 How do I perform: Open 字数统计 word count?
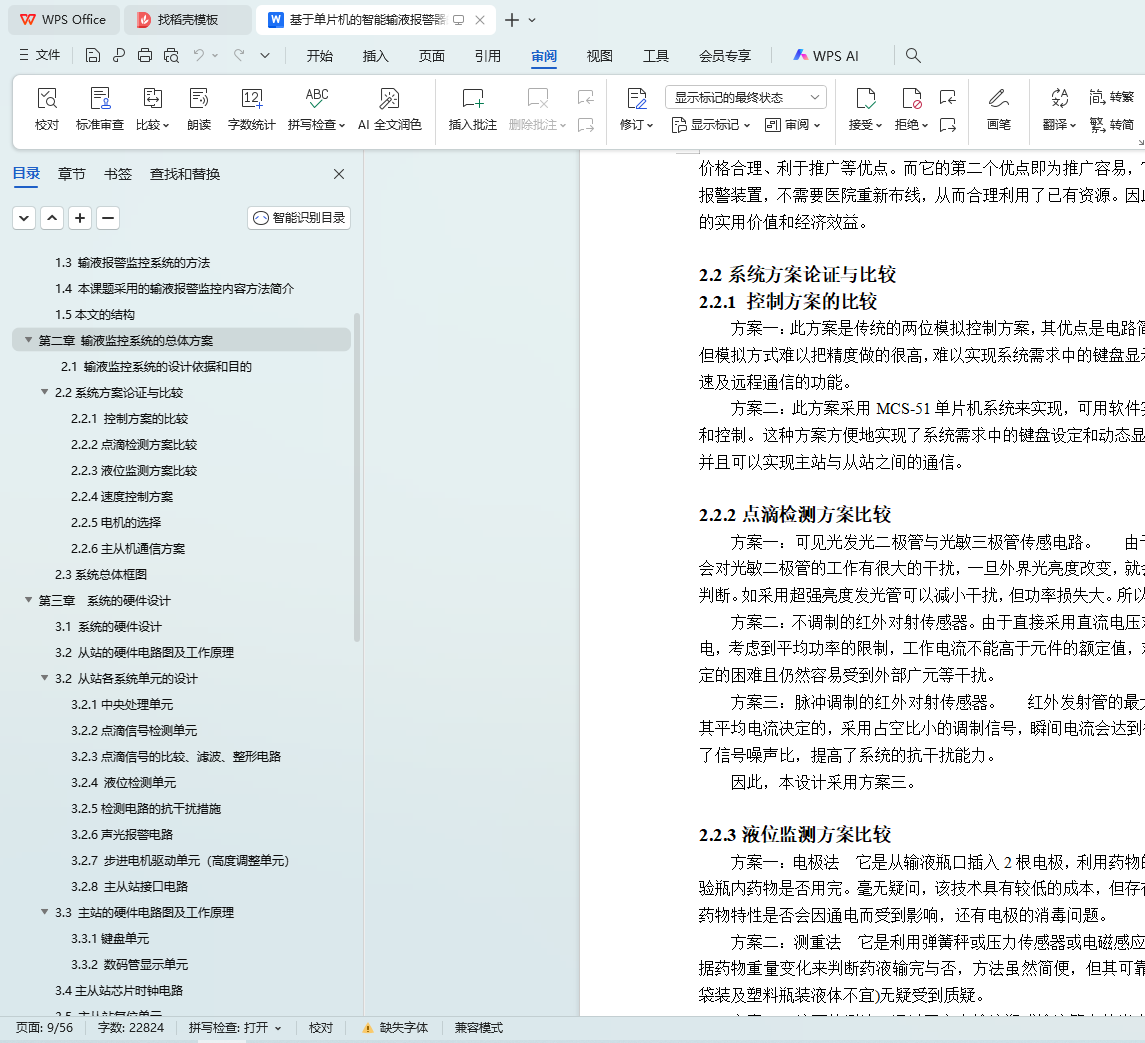(x=251, y=110)
